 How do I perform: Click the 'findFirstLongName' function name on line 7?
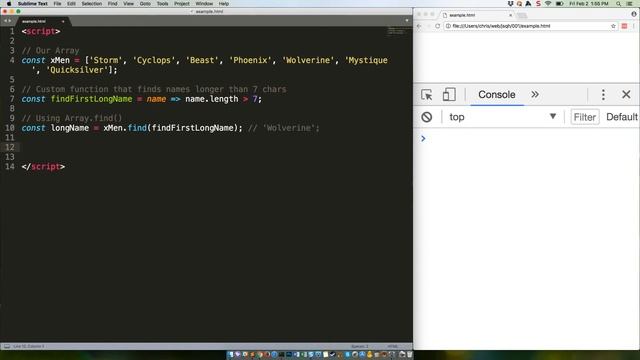click(x=91, y=99)
